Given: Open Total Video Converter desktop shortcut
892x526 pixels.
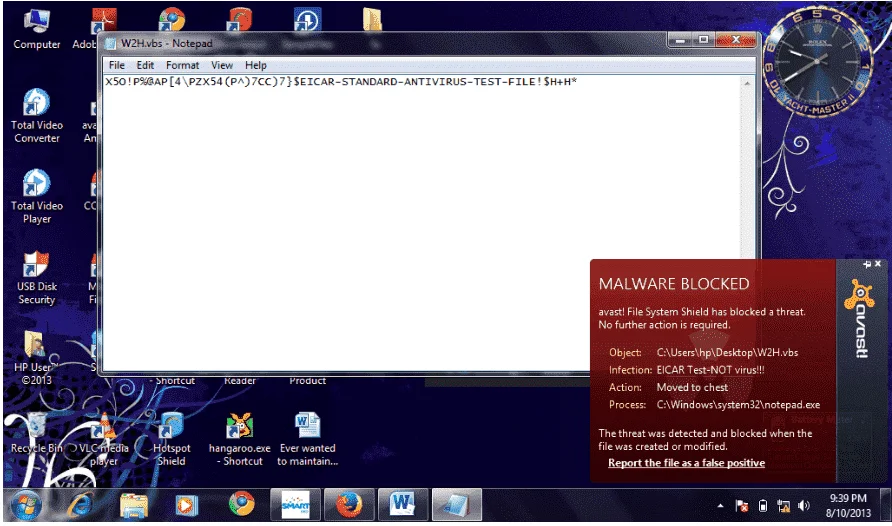Looking at the screenshot, I should 36,115.
